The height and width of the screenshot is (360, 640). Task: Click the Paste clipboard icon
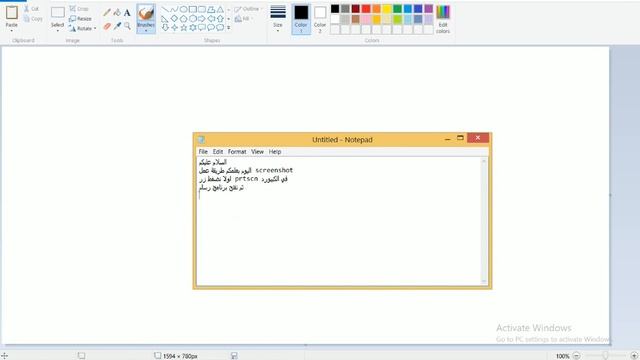click(x=11, y=13)
